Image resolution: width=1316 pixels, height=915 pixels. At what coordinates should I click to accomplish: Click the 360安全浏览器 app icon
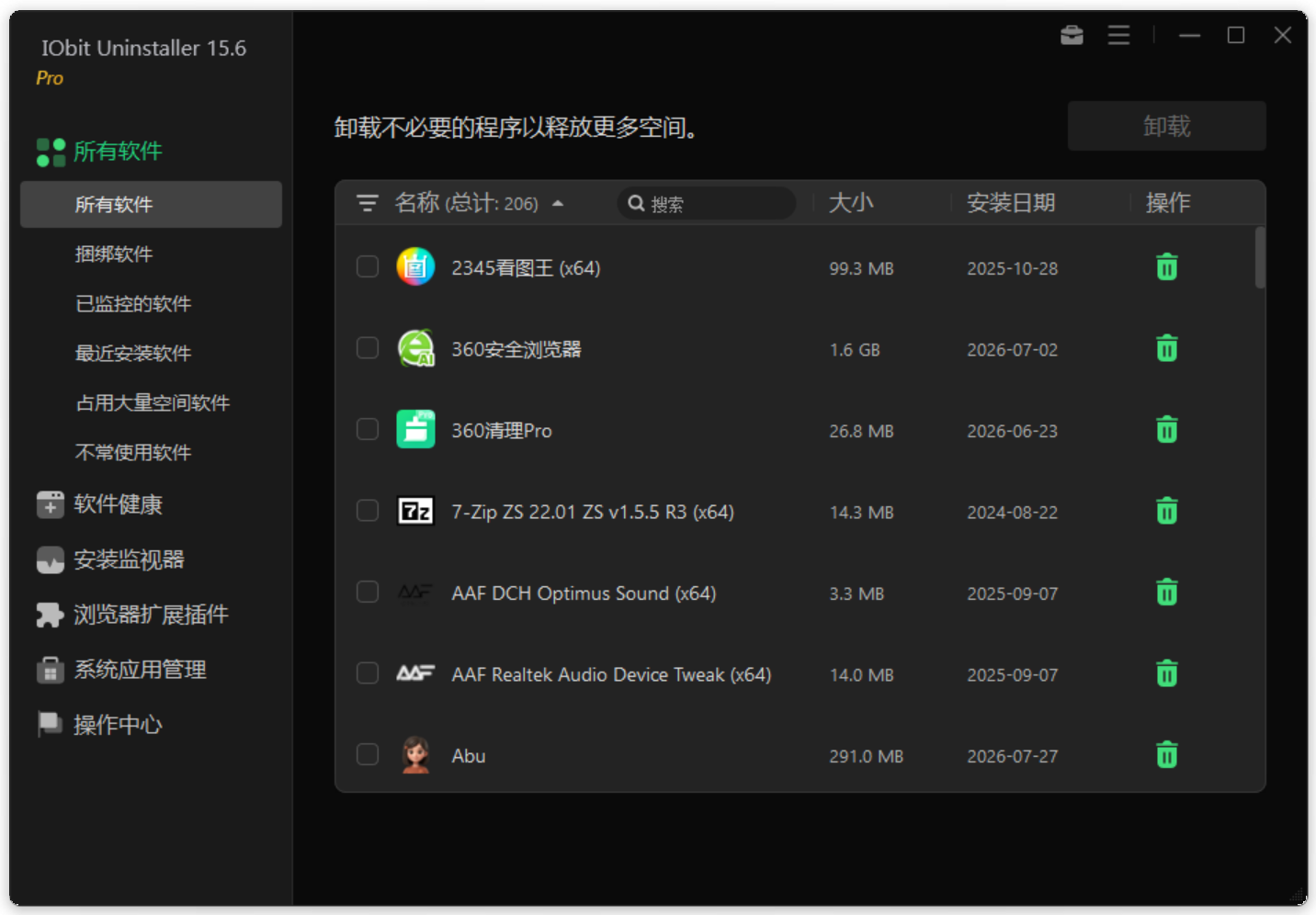pyautogui.click(x=415, y=348)
